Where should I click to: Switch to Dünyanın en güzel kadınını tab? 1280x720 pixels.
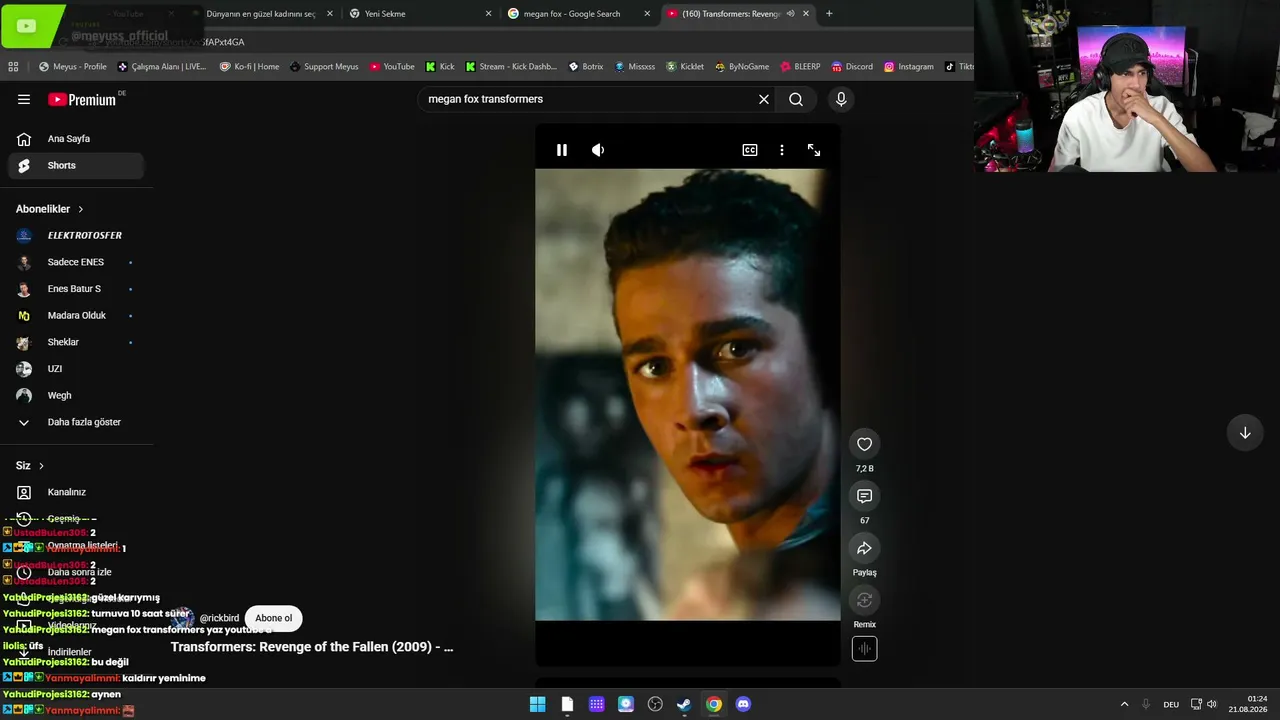click(x=260, y=14)
